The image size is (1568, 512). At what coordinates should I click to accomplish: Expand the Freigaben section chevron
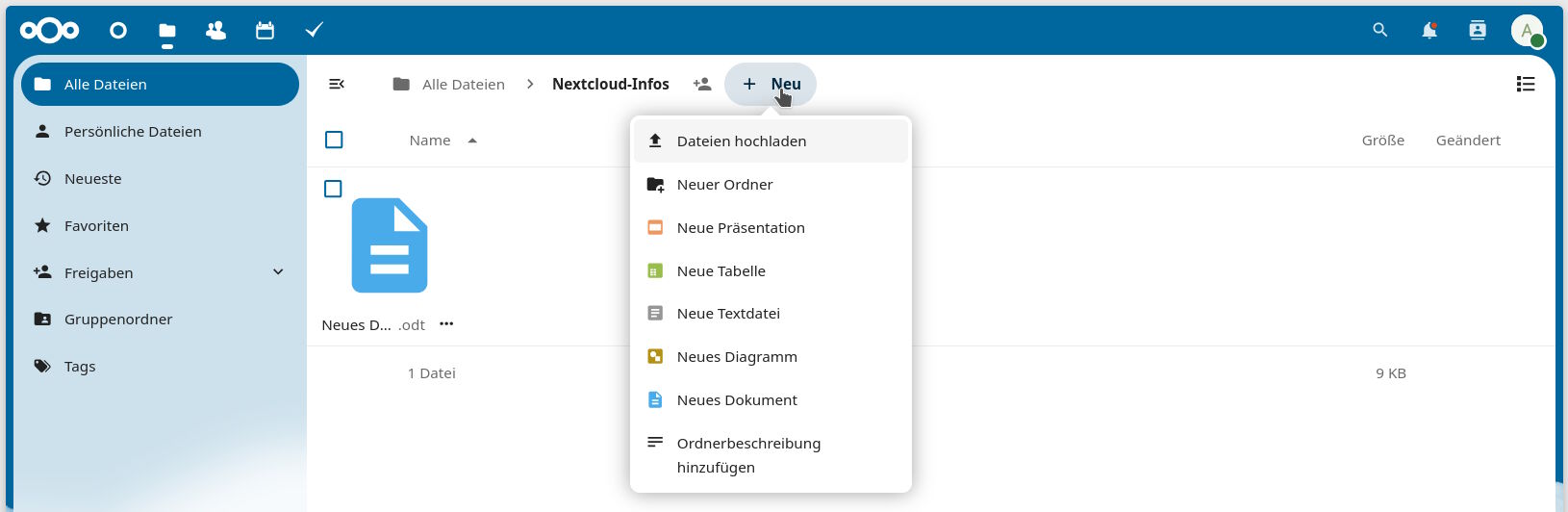pyautogui.click(x=278, y=272)
